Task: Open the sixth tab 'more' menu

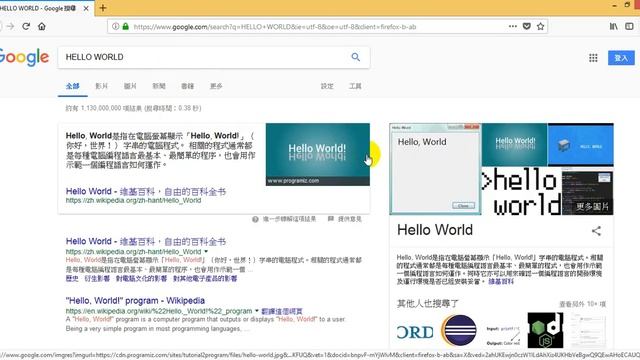Action: [216, 86]
